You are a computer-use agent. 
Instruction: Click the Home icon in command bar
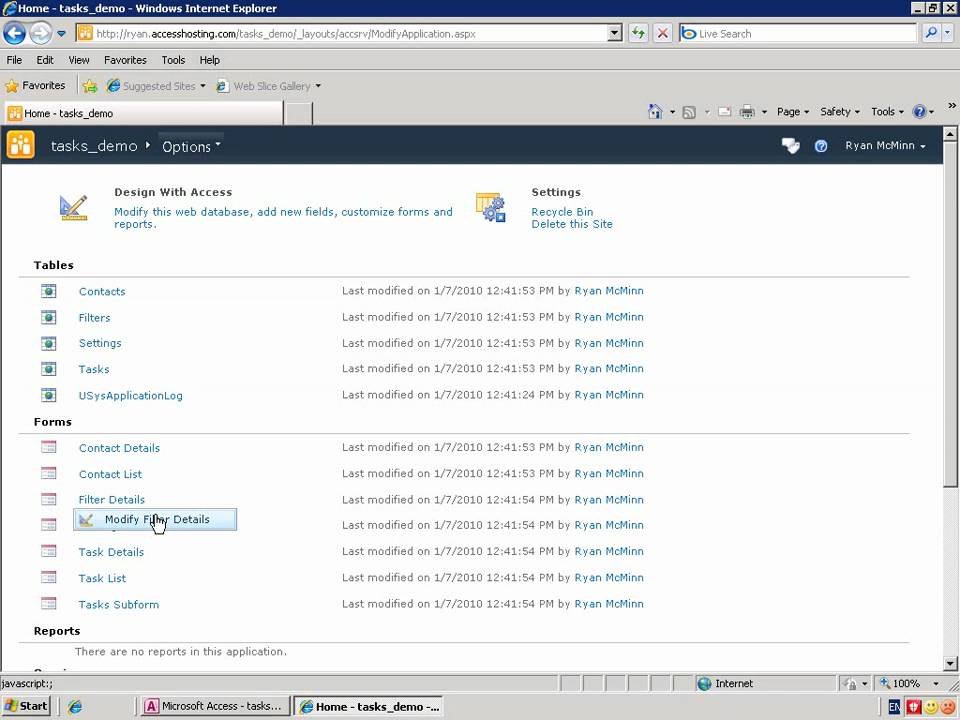click(x=655, y=111)
